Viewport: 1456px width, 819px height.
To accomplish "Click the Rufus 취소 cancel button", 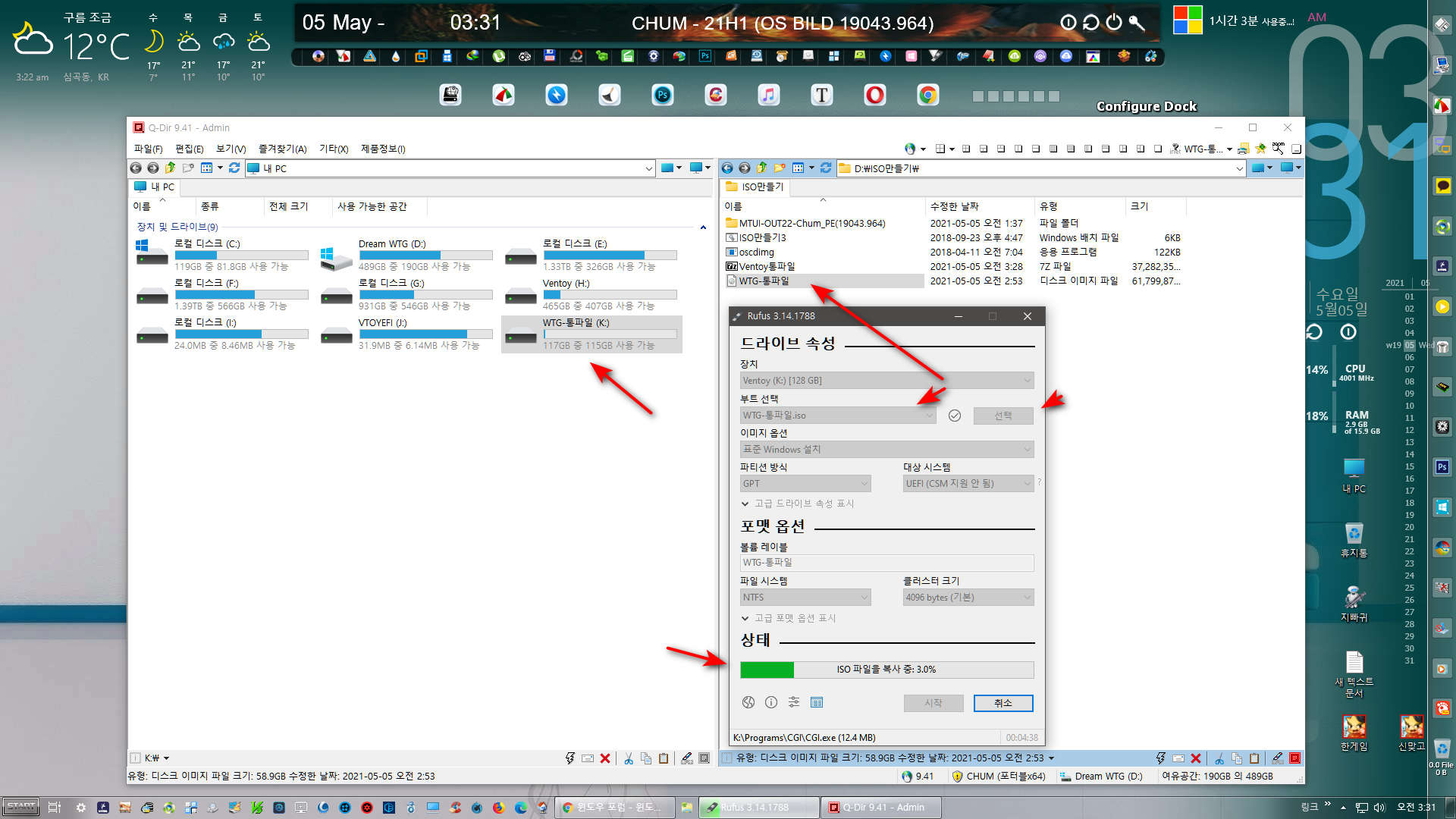I will click(1003, 703).
